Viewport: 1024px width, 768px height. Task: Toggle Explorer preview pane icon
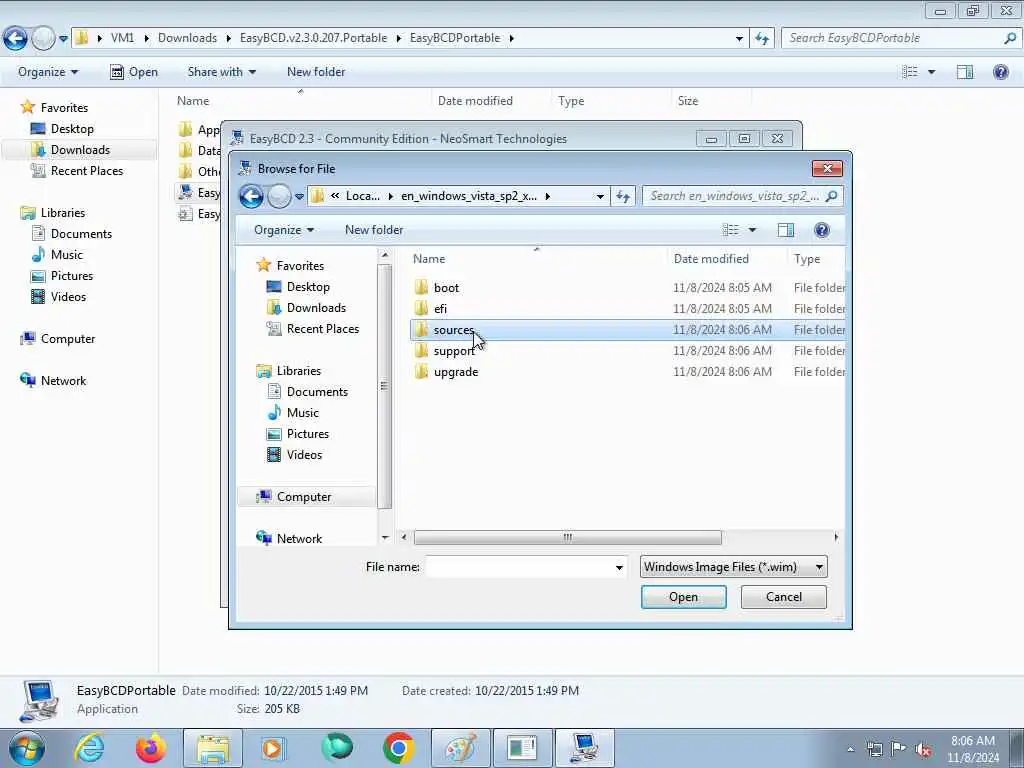pyautogui.click(x=965, y=72)
